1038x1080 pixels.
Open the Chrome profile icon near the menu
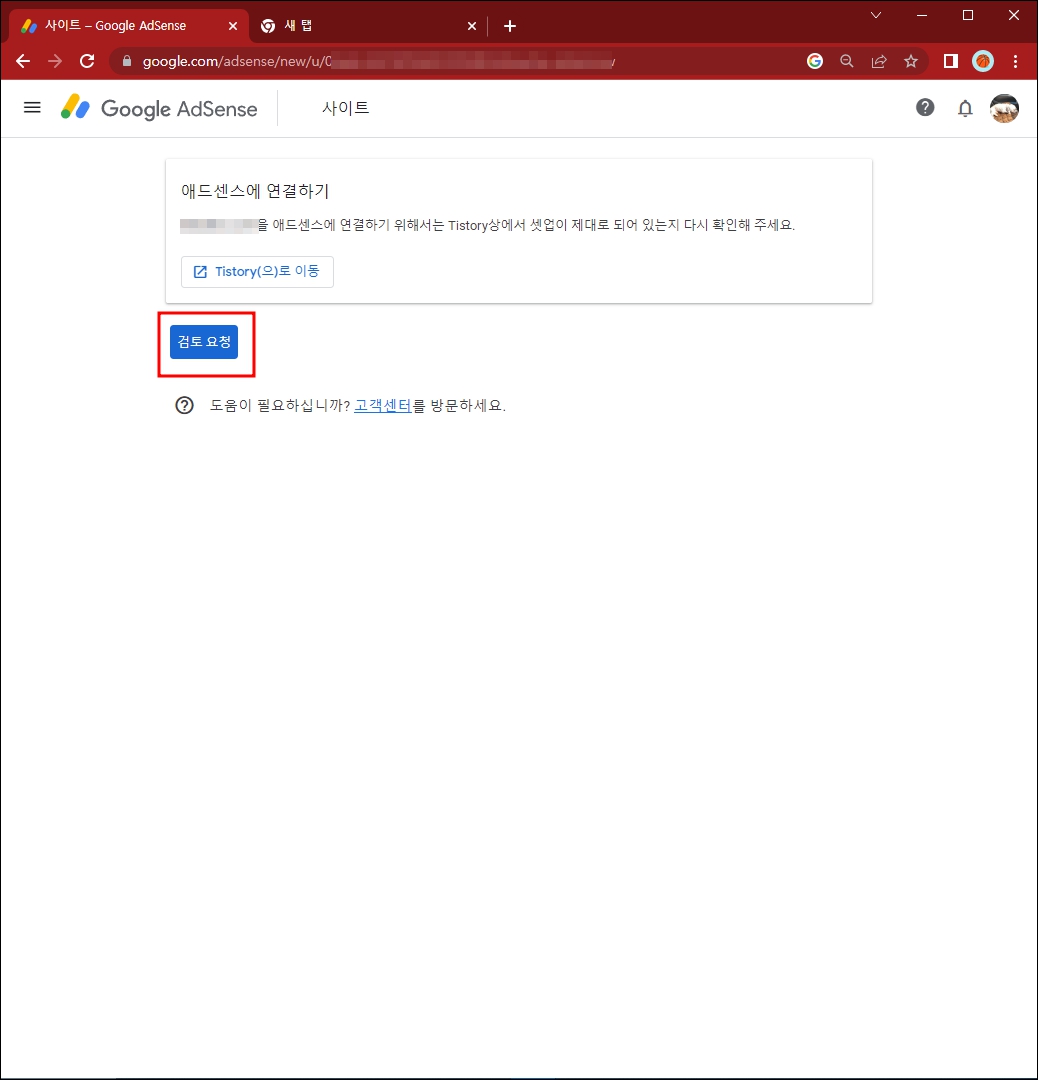[x=983, y=61]
